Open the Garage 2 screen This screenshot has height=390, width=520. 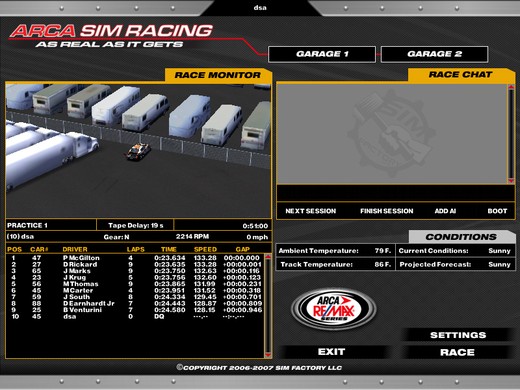(x=434, y=54)
